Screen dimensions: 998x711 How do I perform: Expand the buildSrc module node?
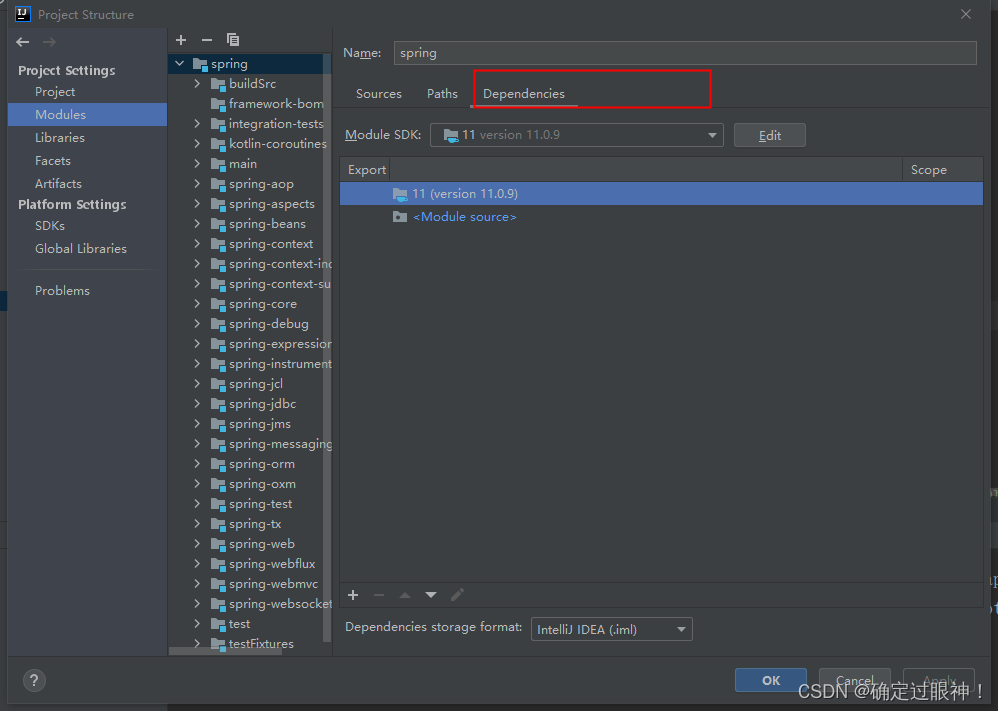click(x=197, y=84)
